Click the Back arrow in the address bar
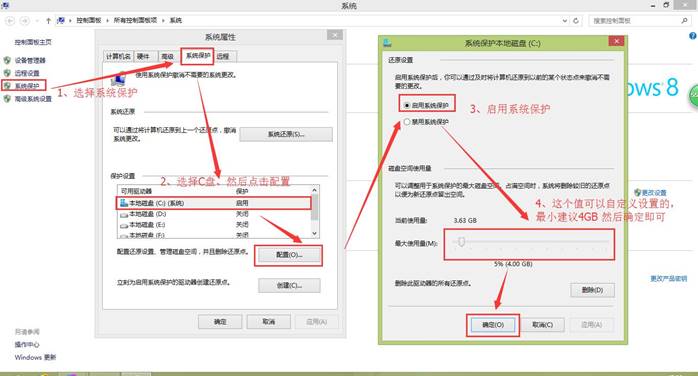Image resolution: width=698 pixels, height=376 pixels. coord(10,20)
